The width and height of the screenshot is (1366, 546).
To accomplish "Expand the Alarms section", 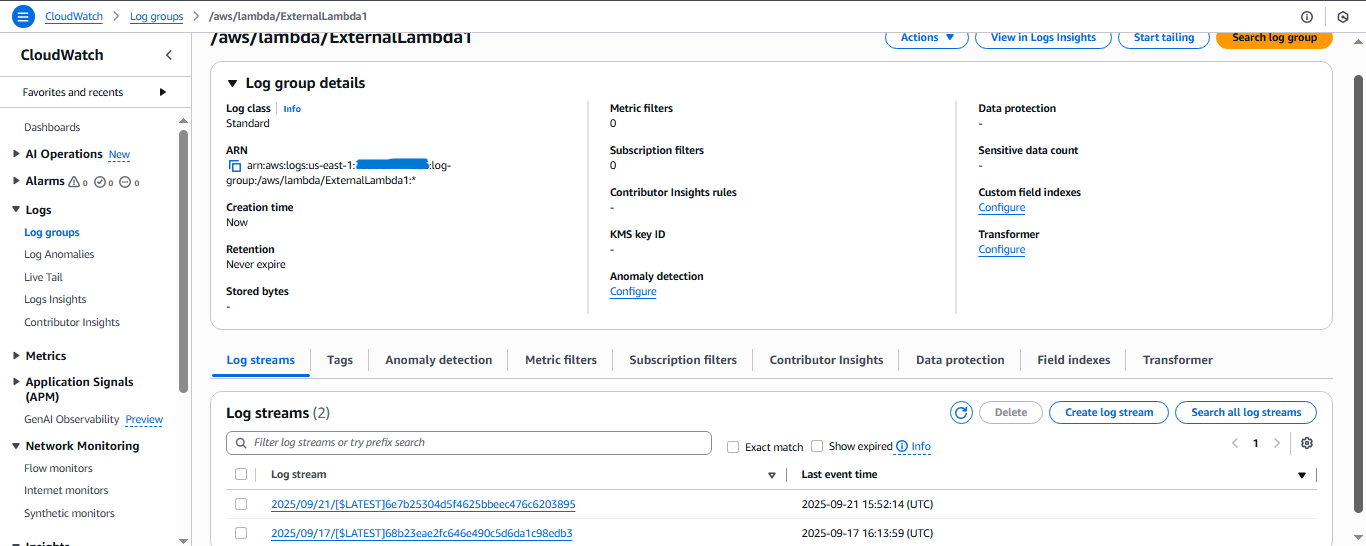I will [x=16, y=181].
